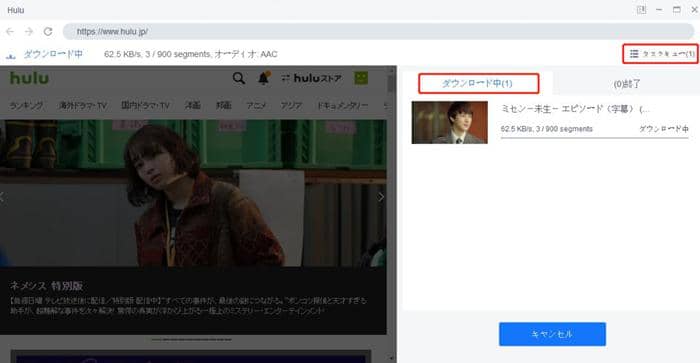Click the forward navigation arrow
The image size is (700, 363).
(x=29, y=32)
